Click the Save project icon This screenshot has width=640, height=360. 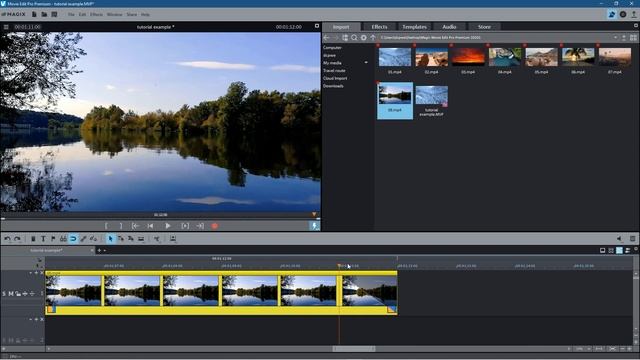(54, 14)
